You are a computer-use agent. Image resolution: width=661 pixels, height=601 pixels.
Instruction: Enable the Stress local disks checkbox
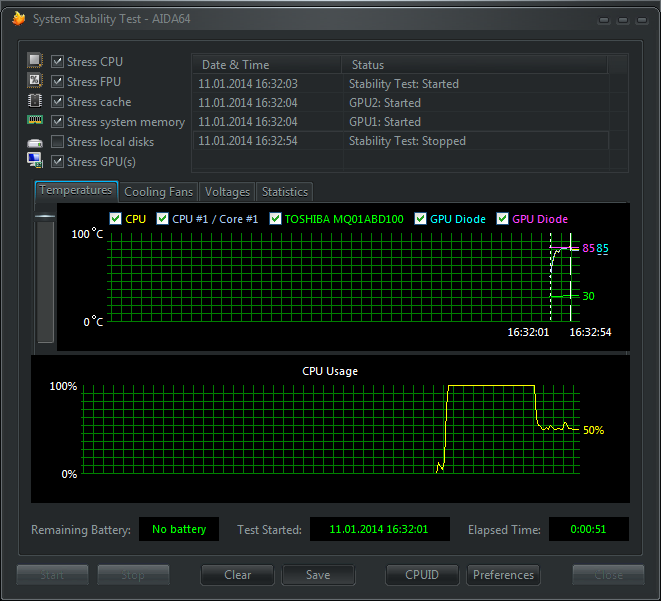pos(58,142)
